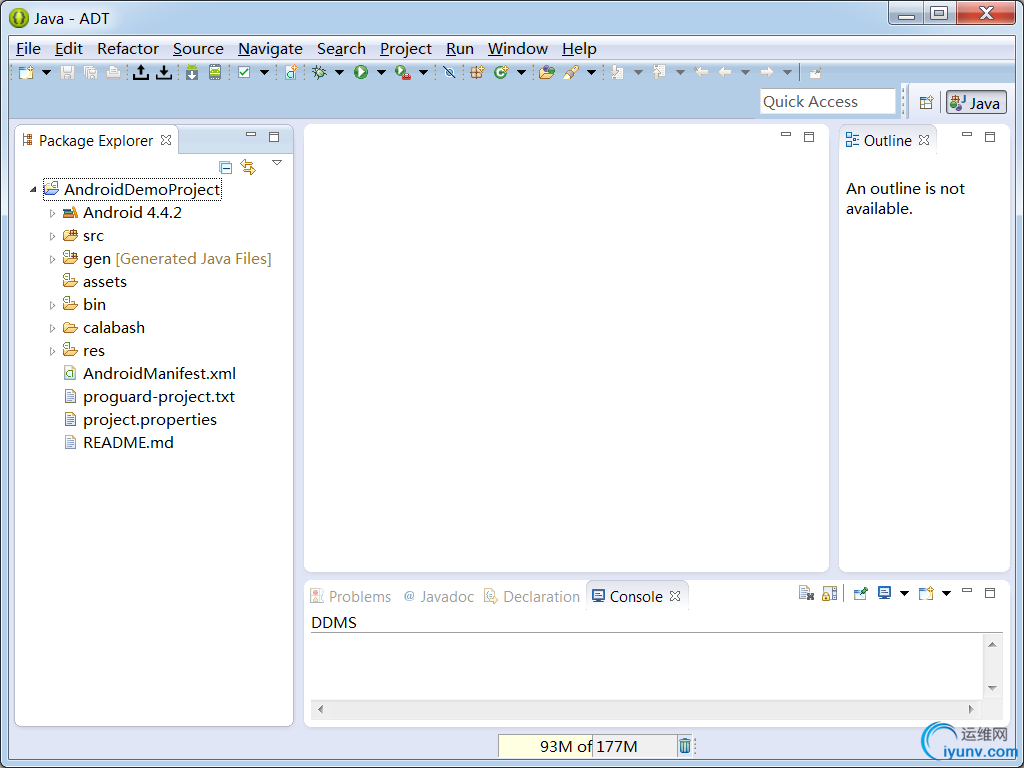Click the download arrow toolbar icon

164,72
